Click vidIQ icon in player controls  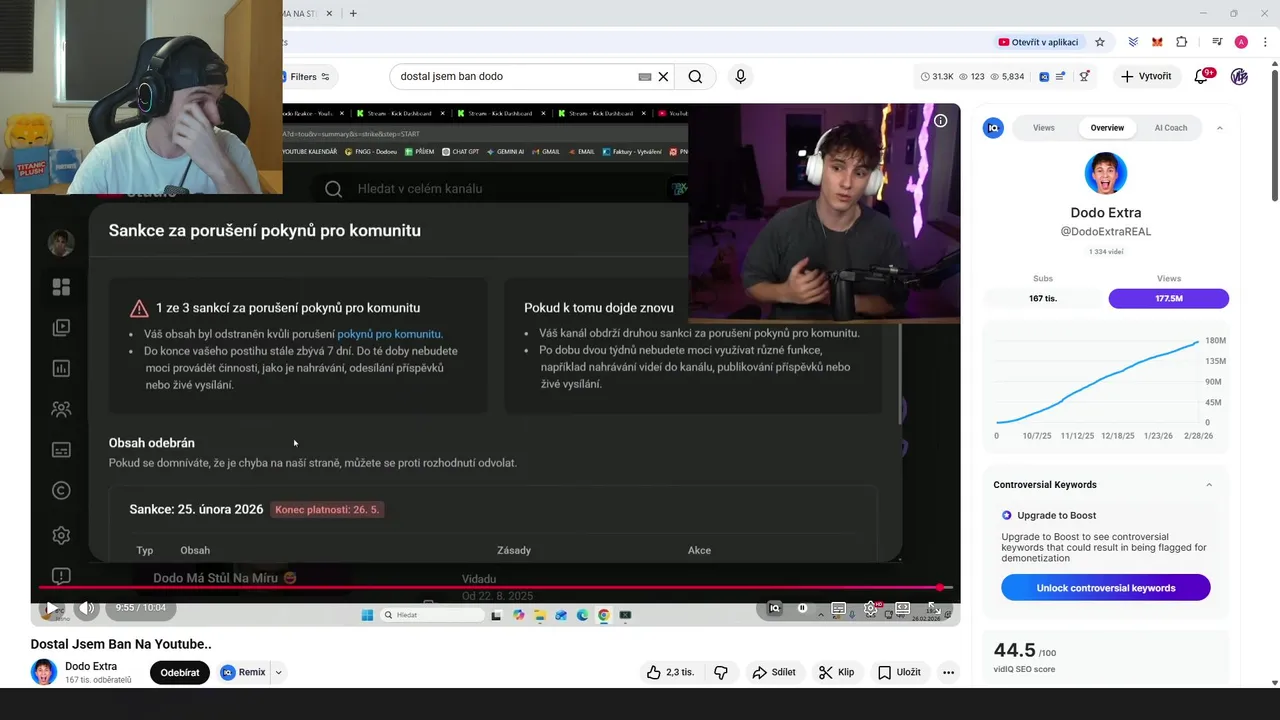[774, 608]
